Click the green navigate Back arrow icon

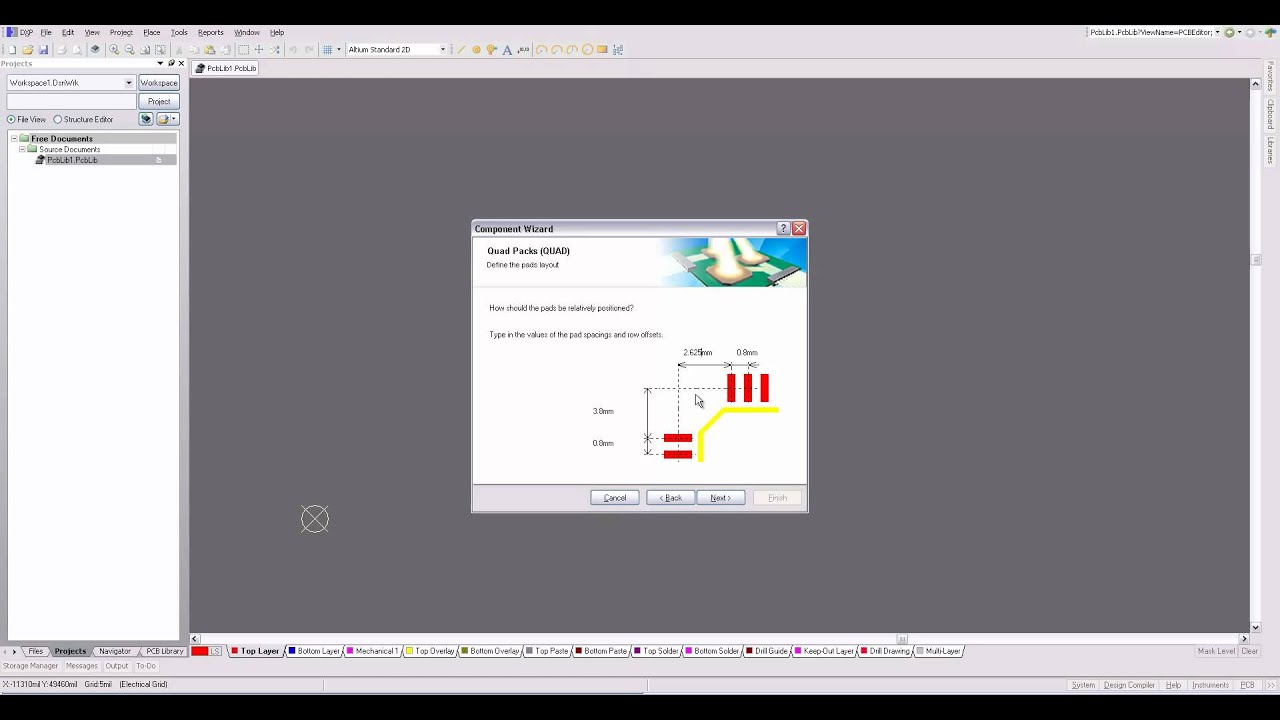[1229, 32]
